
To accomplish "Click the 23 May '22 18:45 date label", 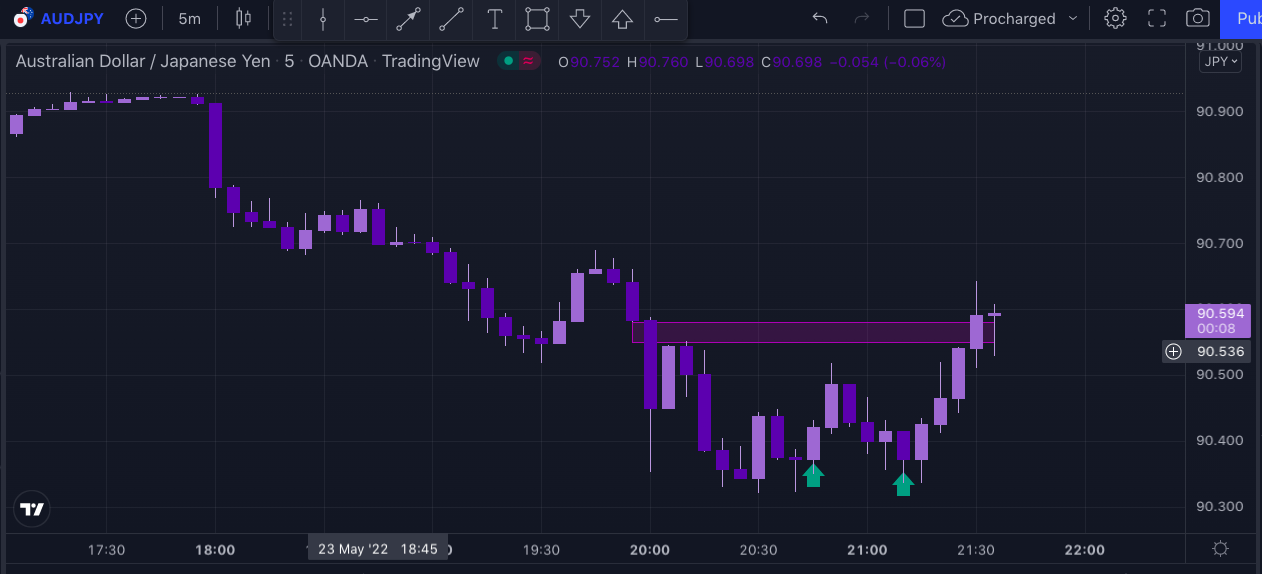I will pyautogui.click(x=377, y=548).
